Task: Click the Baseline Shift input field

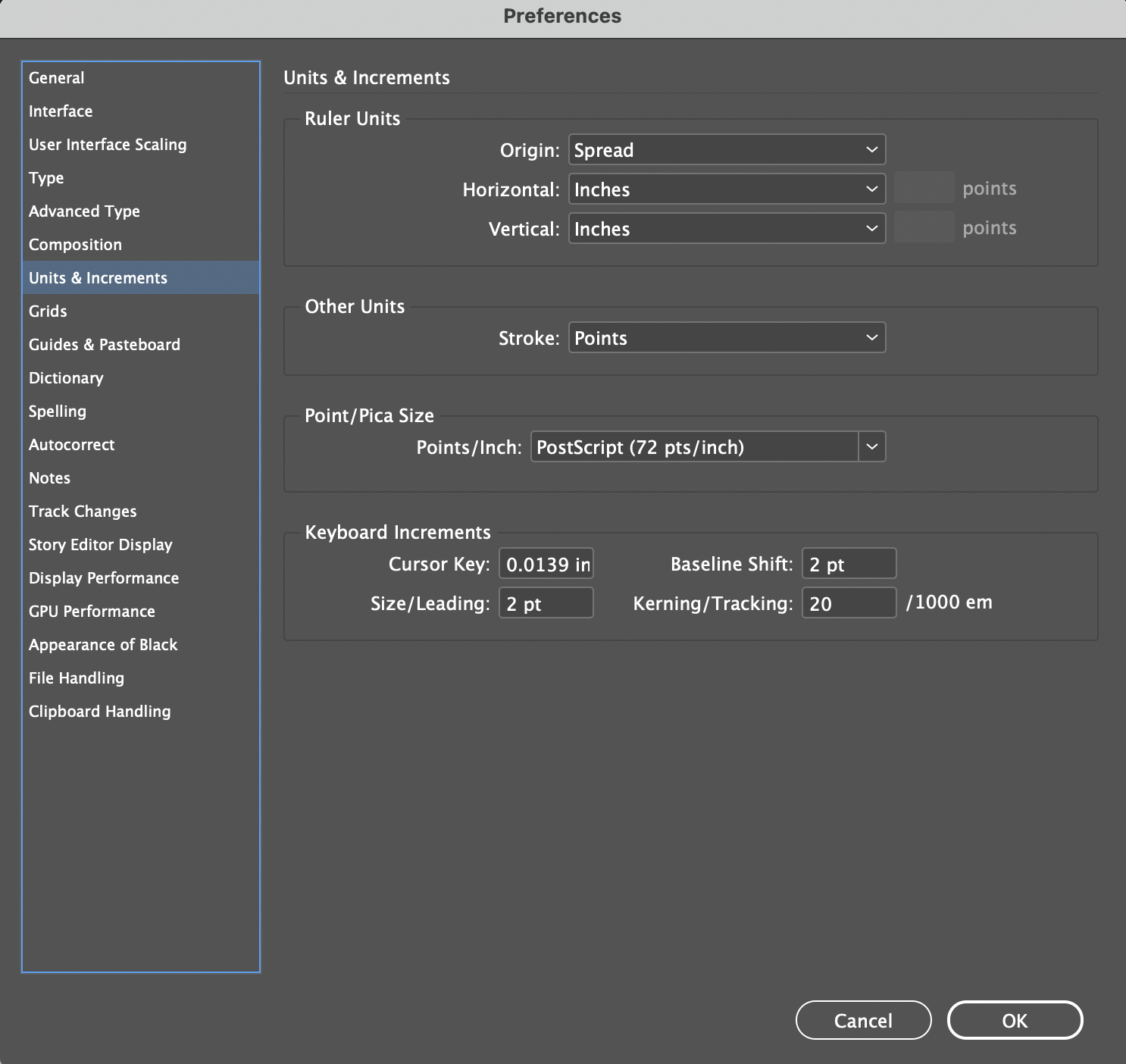Action: point(849,565)
